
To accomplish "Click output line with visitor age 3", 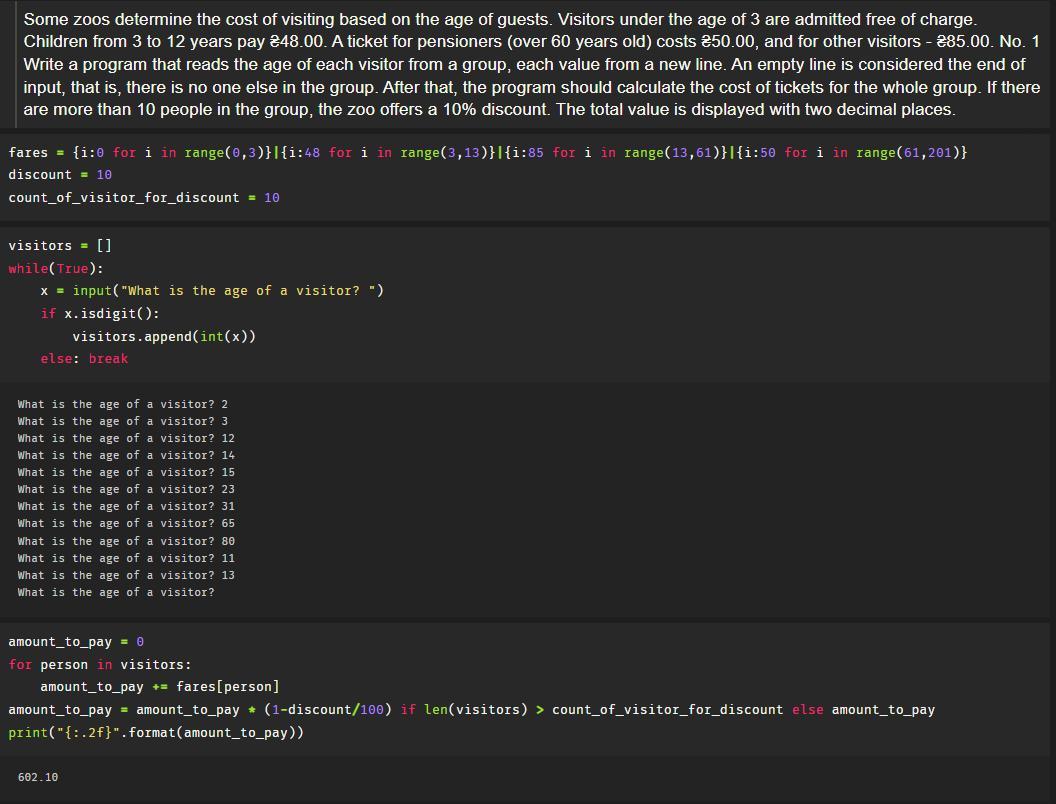I will coord(123,421).
